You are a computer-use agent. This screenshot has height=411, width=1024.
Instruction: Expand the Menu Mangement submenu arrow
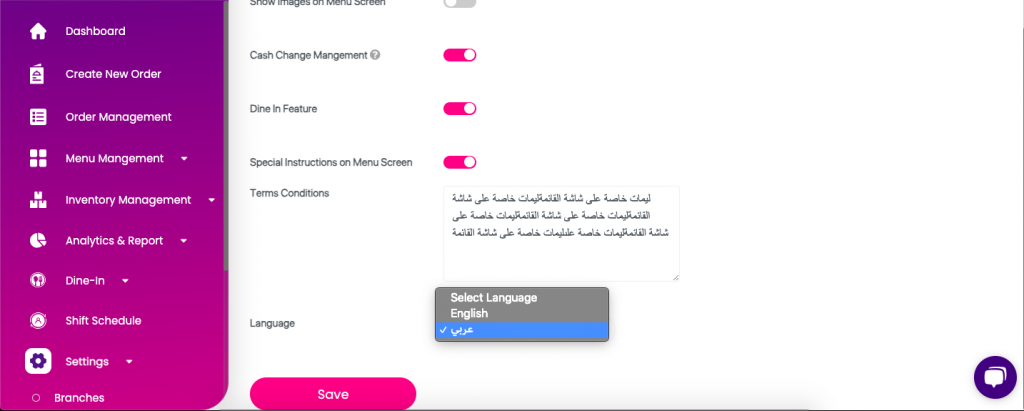[184, 158]
